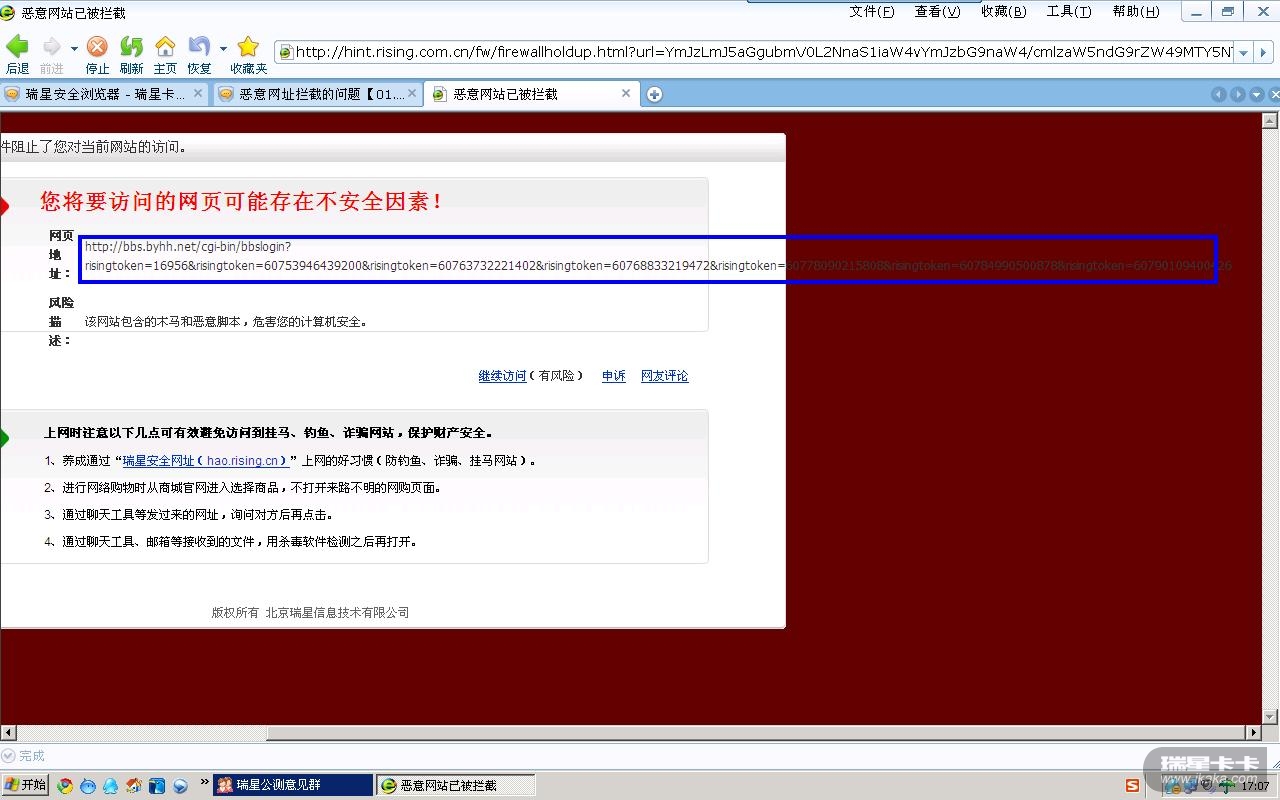Click the 您将要访问的网页可能存在不安全因素 heading
Screen dimensions: 1280x800
[241, 201]
